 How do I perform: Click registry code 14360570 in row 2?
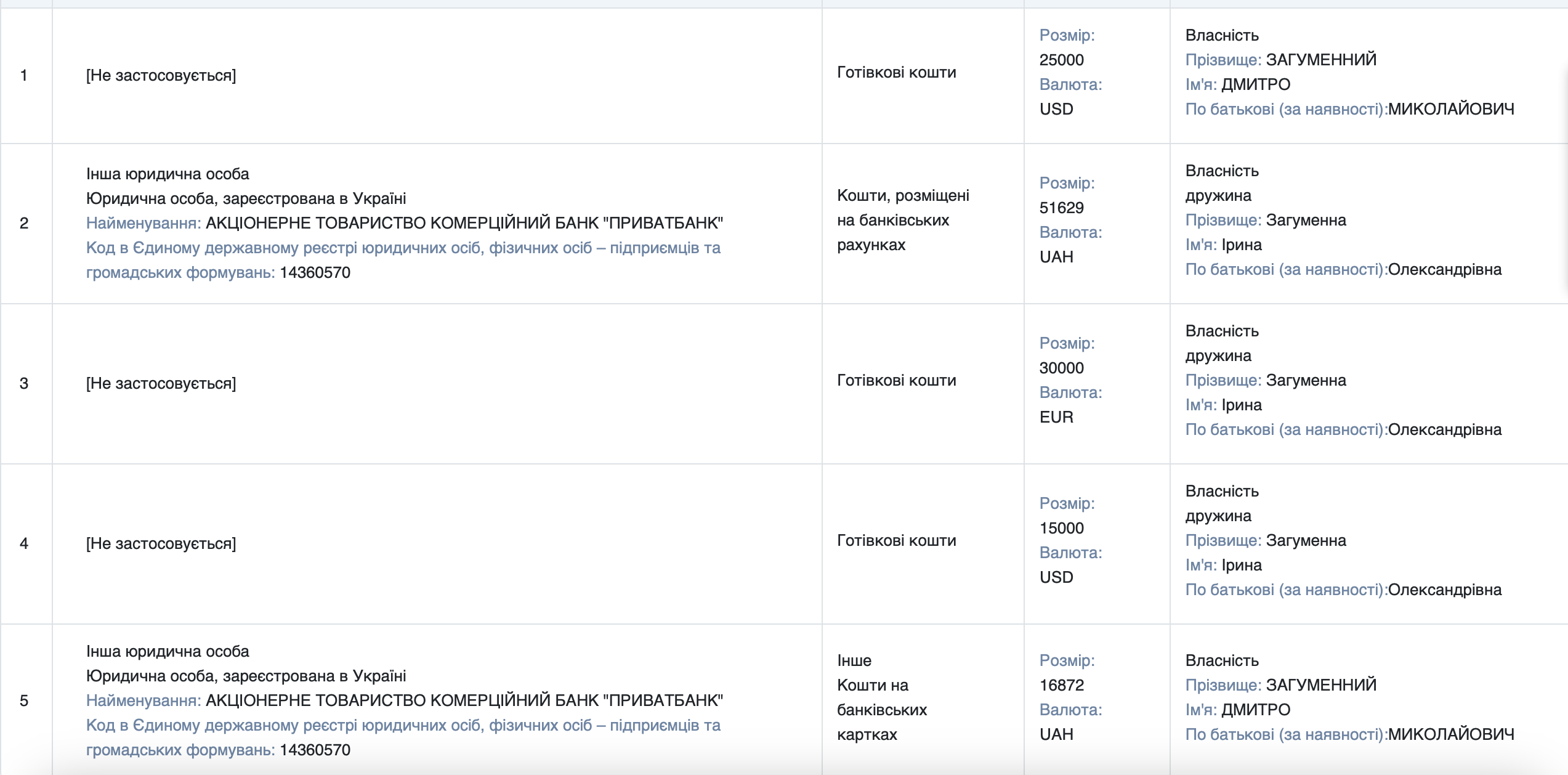(315, 272)
